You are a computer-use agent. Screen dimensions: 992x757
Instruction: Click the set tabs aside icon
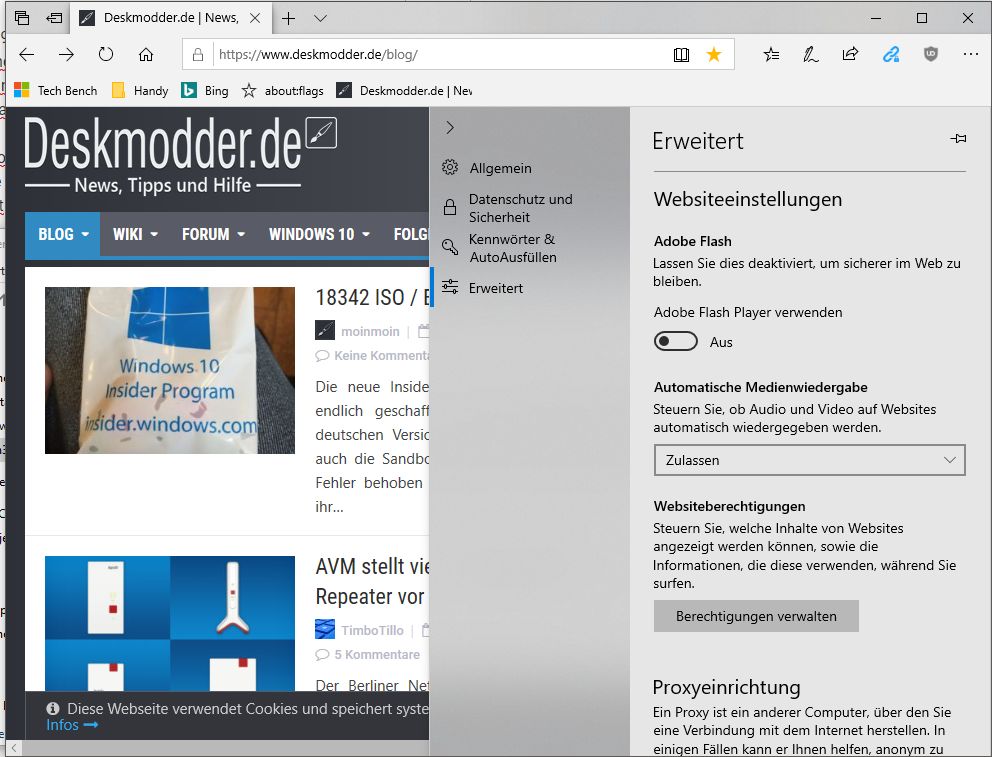[x=54, y=18]
